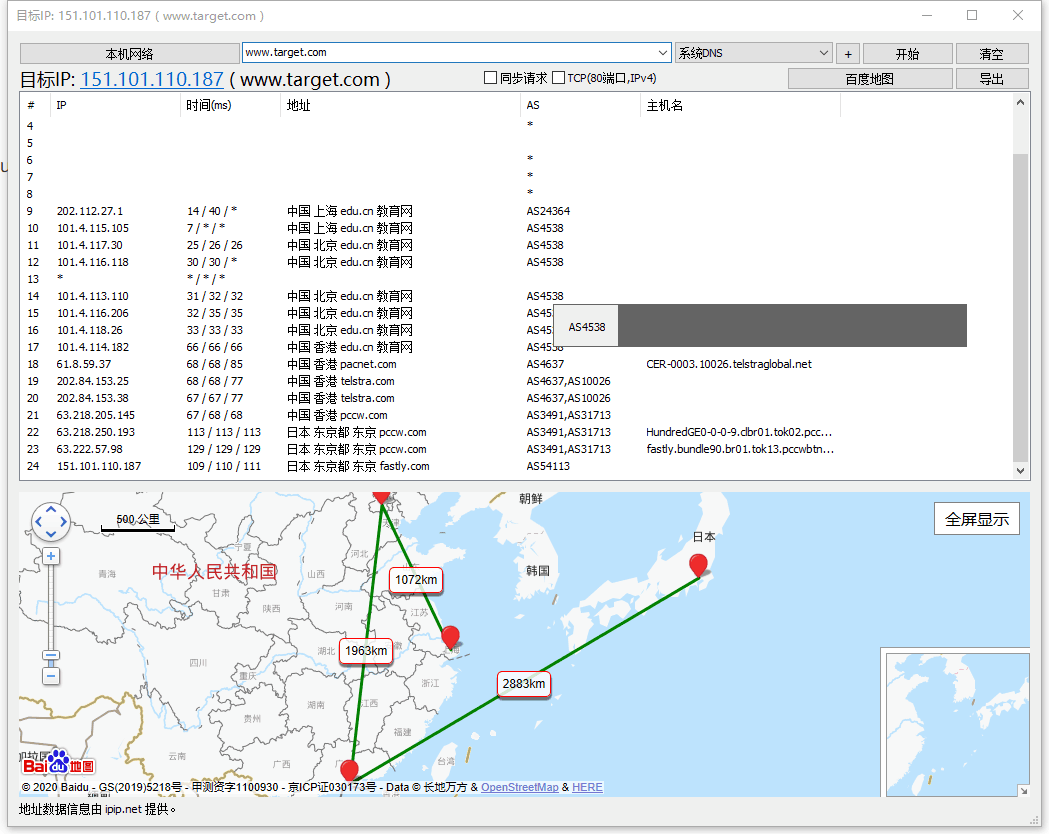
Task: Click the results list vertical scrollbar thumb
Action: tap(1020, 308)
